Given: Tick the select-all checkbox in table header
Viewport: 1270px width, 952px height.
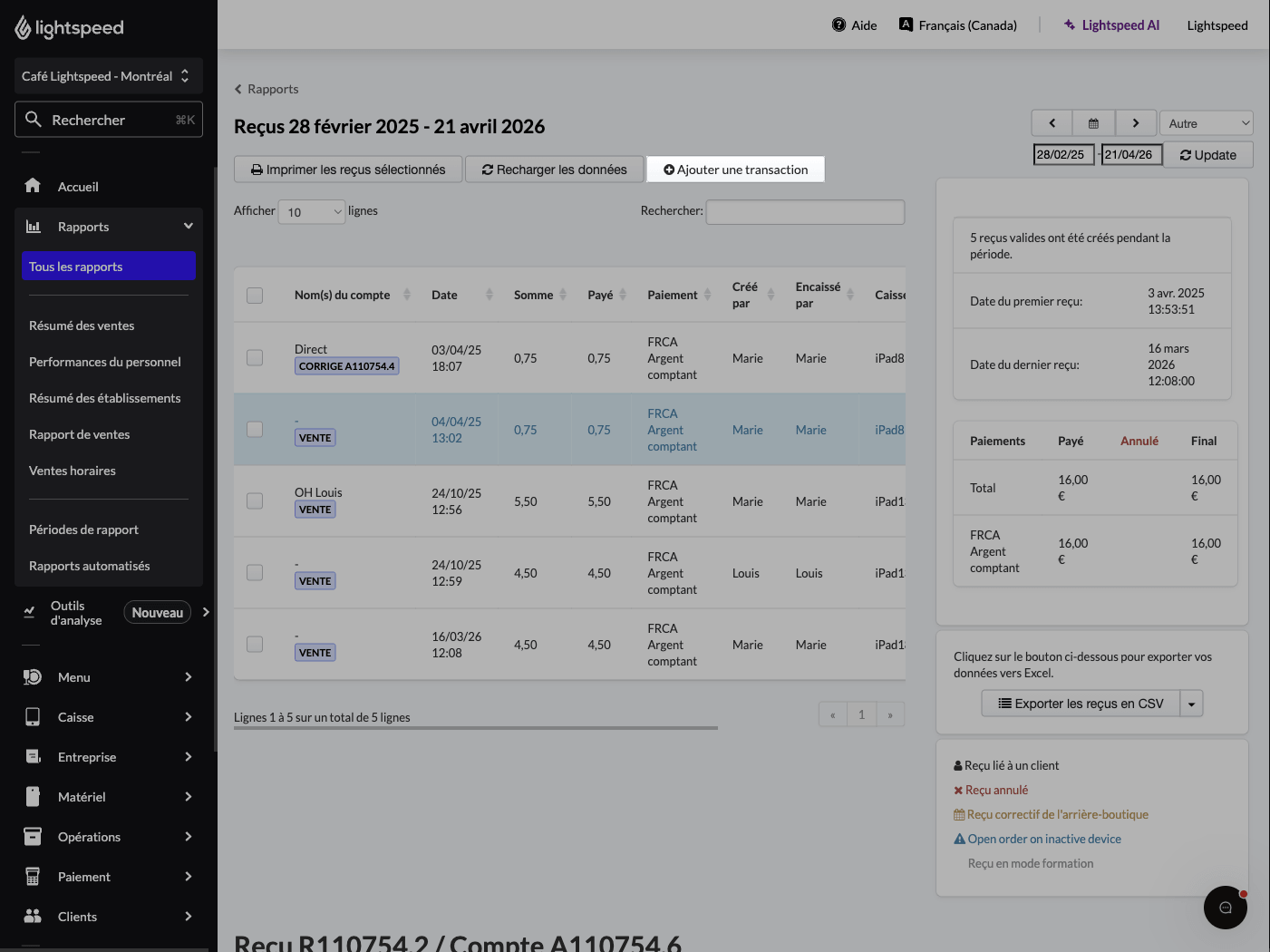Looking at the screenshot, I should 255,296.
